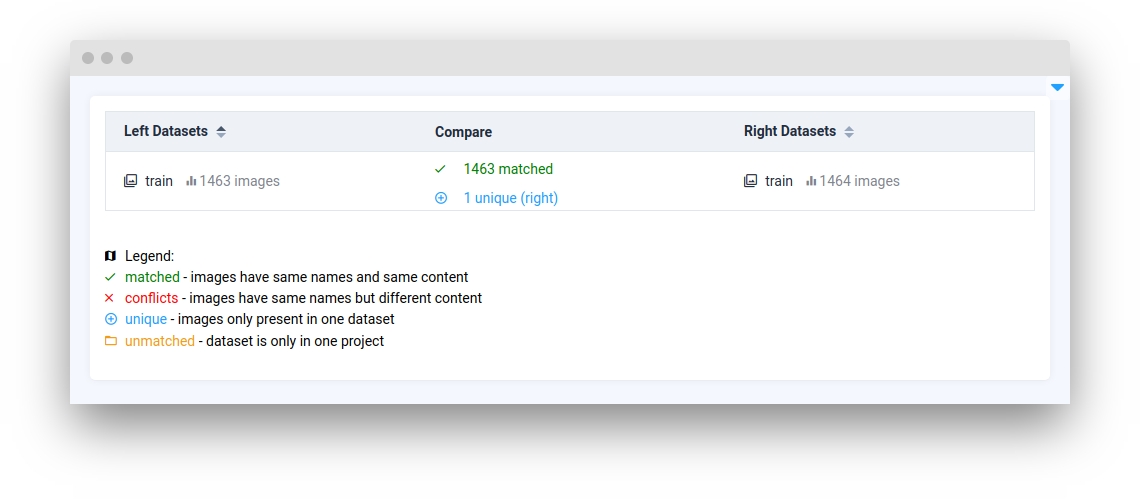Open the 1 unique (right) results
1140x504 pixels.
point(510,198)
